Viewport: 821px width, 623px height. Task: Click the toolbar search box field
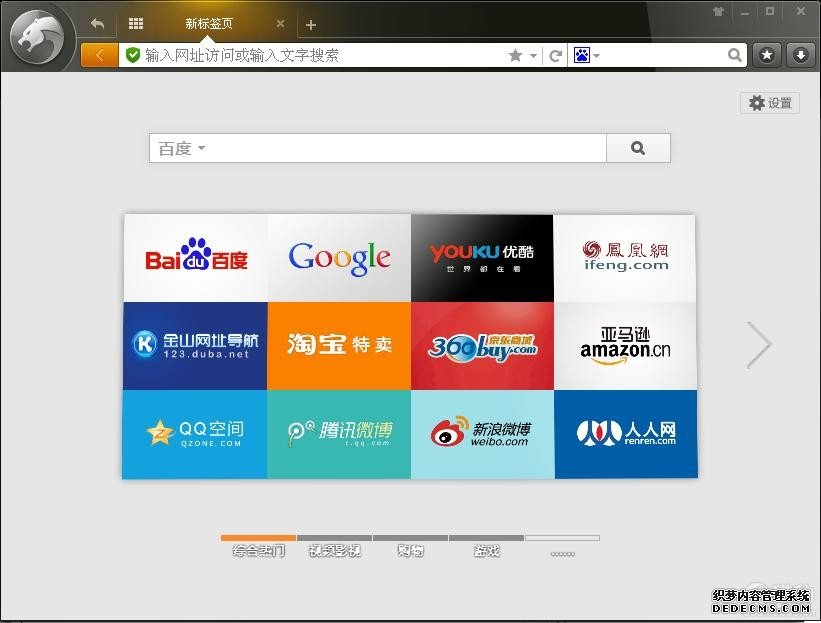click(x=664, y=55)
